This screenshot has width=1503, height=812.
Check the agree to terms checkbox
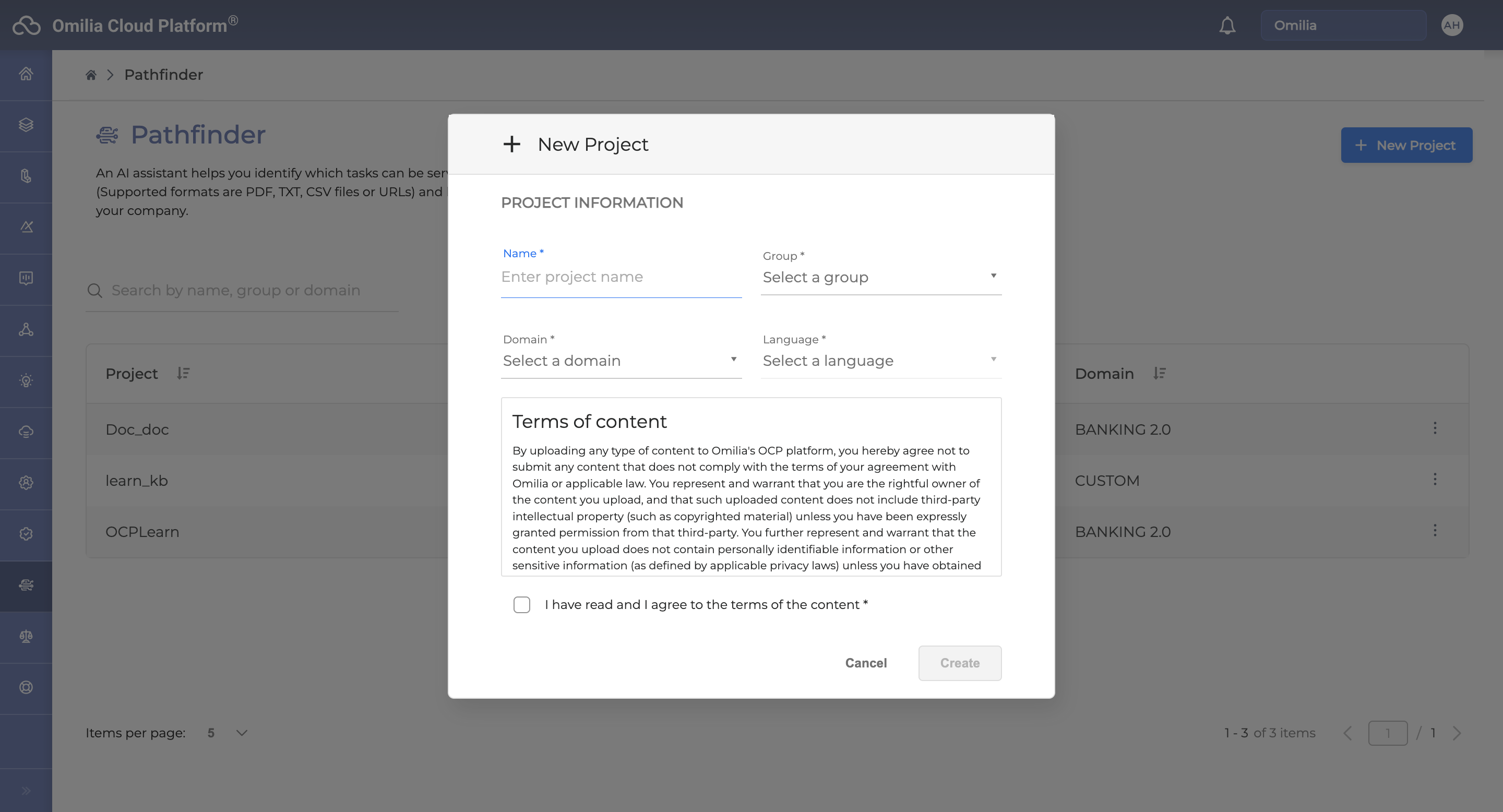pos(522,605)
